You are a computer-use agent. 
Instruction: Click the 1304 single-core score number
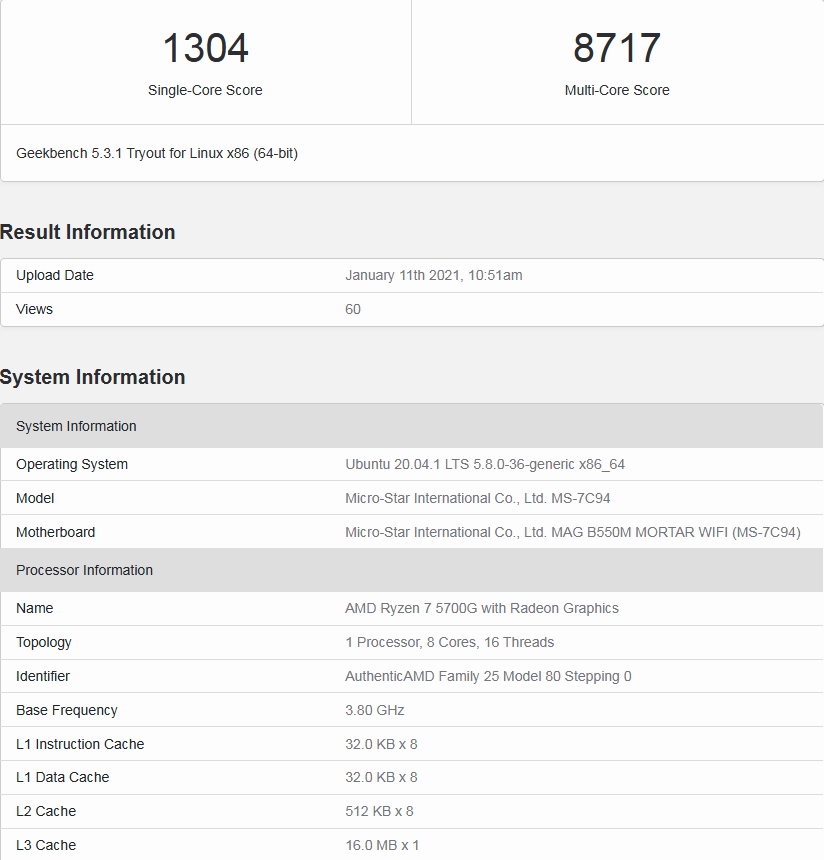[x=205, y=49]
